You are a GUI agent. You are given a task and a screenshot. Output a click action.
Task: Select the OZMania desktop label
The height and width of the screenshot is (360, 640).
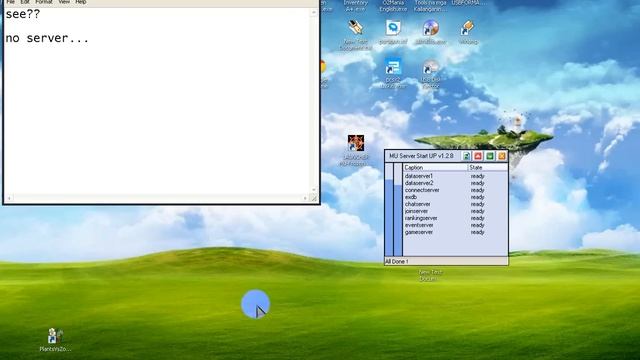point(393,5)
